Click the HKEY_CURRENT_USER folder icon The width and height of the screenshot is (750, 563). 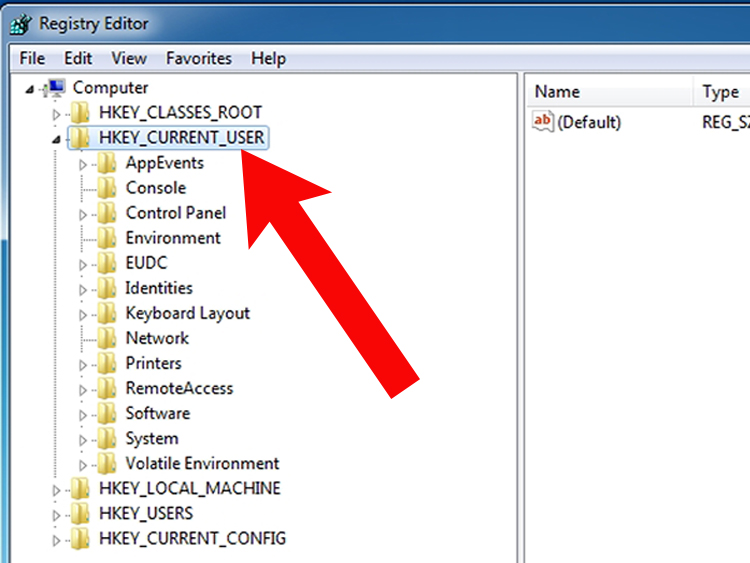80,138
